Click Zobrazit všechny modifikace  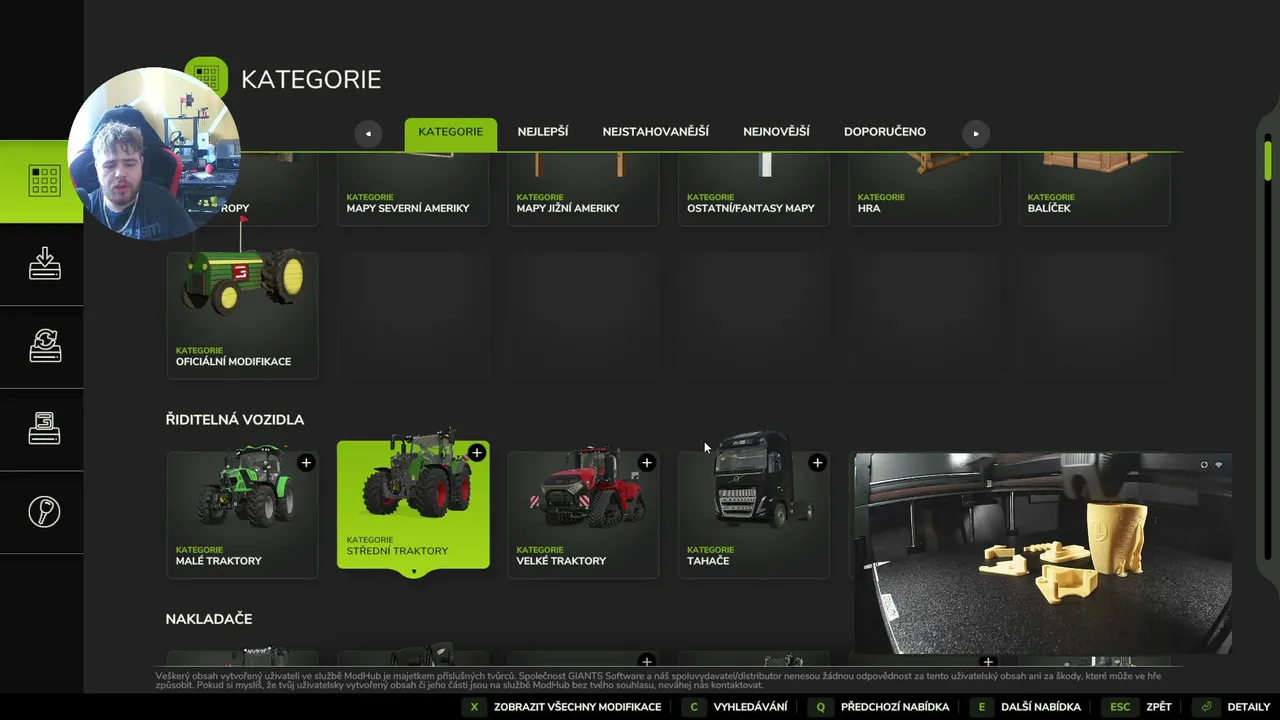pyautogui.click(x=563, y=707)
